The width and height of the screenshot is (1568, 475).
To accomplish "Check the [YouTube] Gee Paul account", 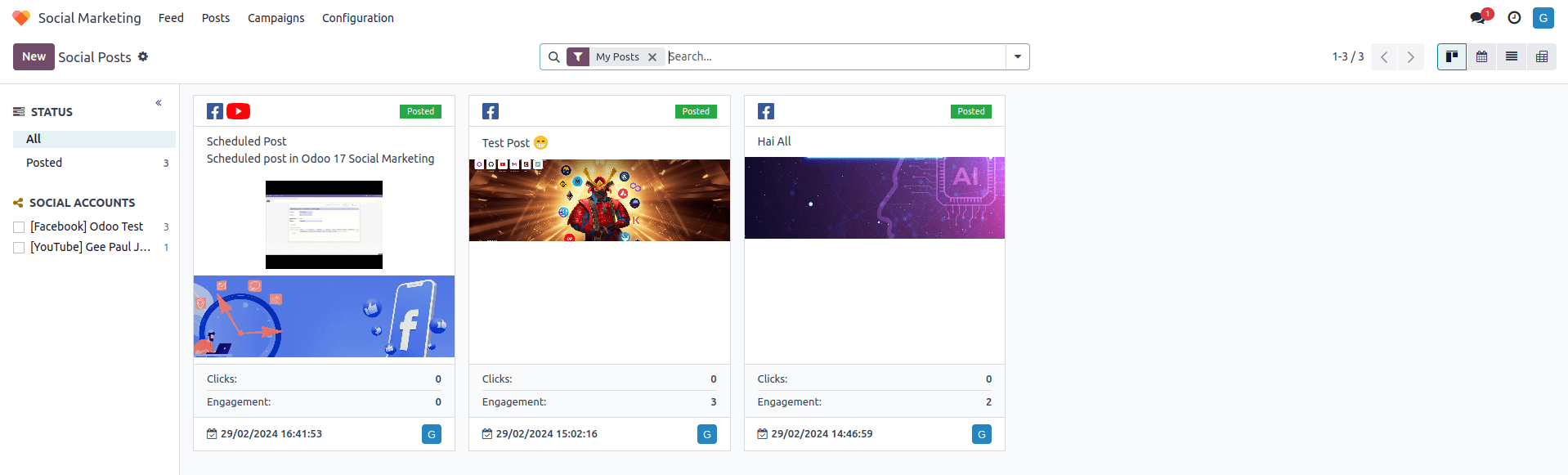I will click(19, 248).
